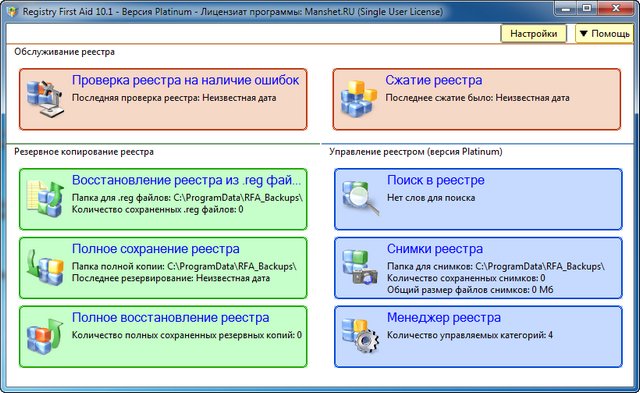The image size is (640, 393).
Task: Click text Последнее резервирование: Неизвестная дата
Action: pyautogui.click(x=171, y=278)
